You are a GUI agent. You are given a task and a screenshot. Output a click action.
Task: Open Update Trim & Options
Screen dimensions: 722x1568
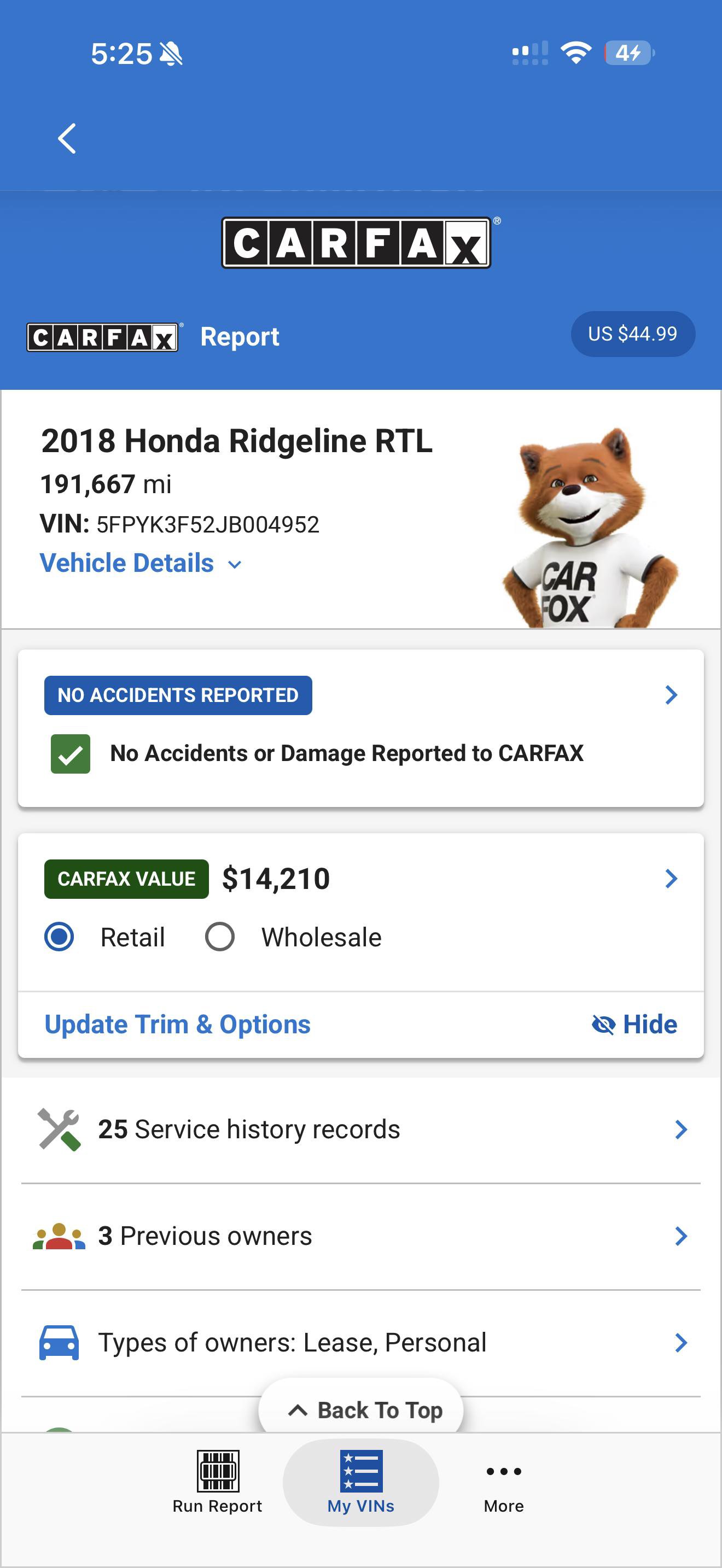click(177, 1024)
